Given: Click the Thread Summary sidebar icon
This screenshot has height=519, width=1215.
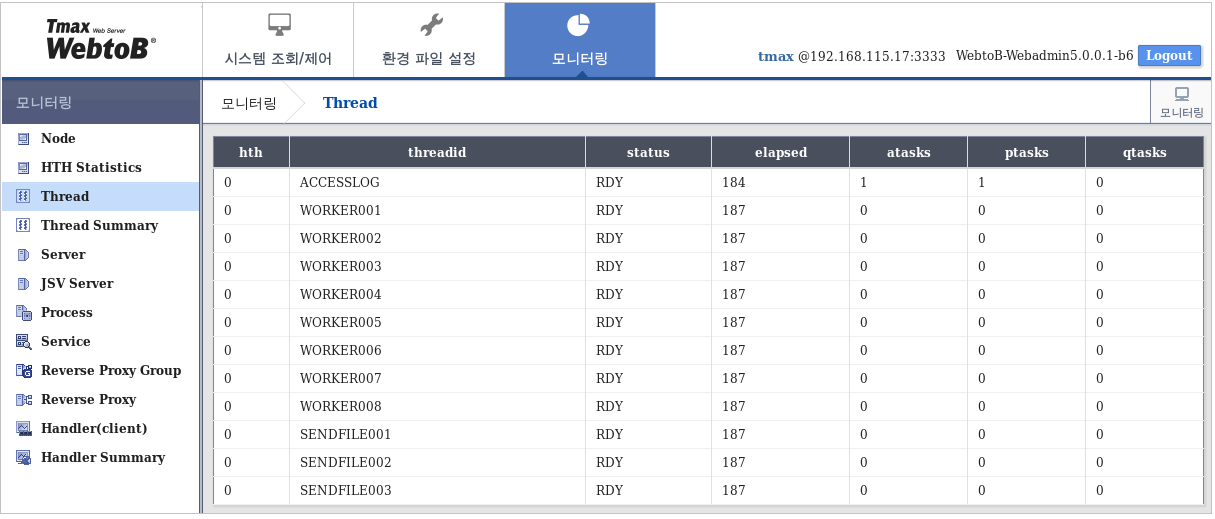Looking at the screenshot, I should click(23, 226).
